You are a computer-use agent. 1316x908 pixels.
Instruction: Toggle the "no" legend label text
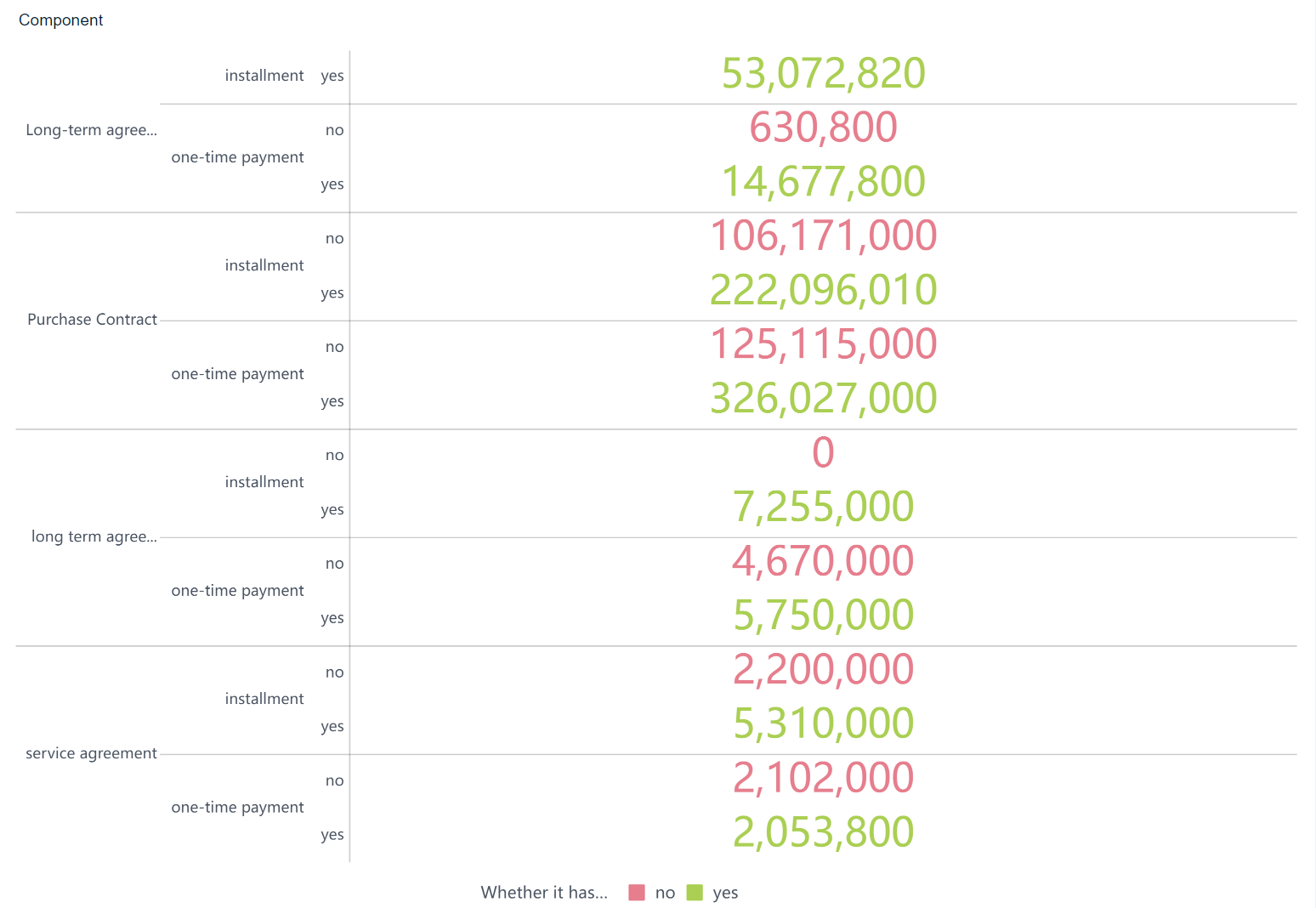pyautogui.click(x=665, y=893)
